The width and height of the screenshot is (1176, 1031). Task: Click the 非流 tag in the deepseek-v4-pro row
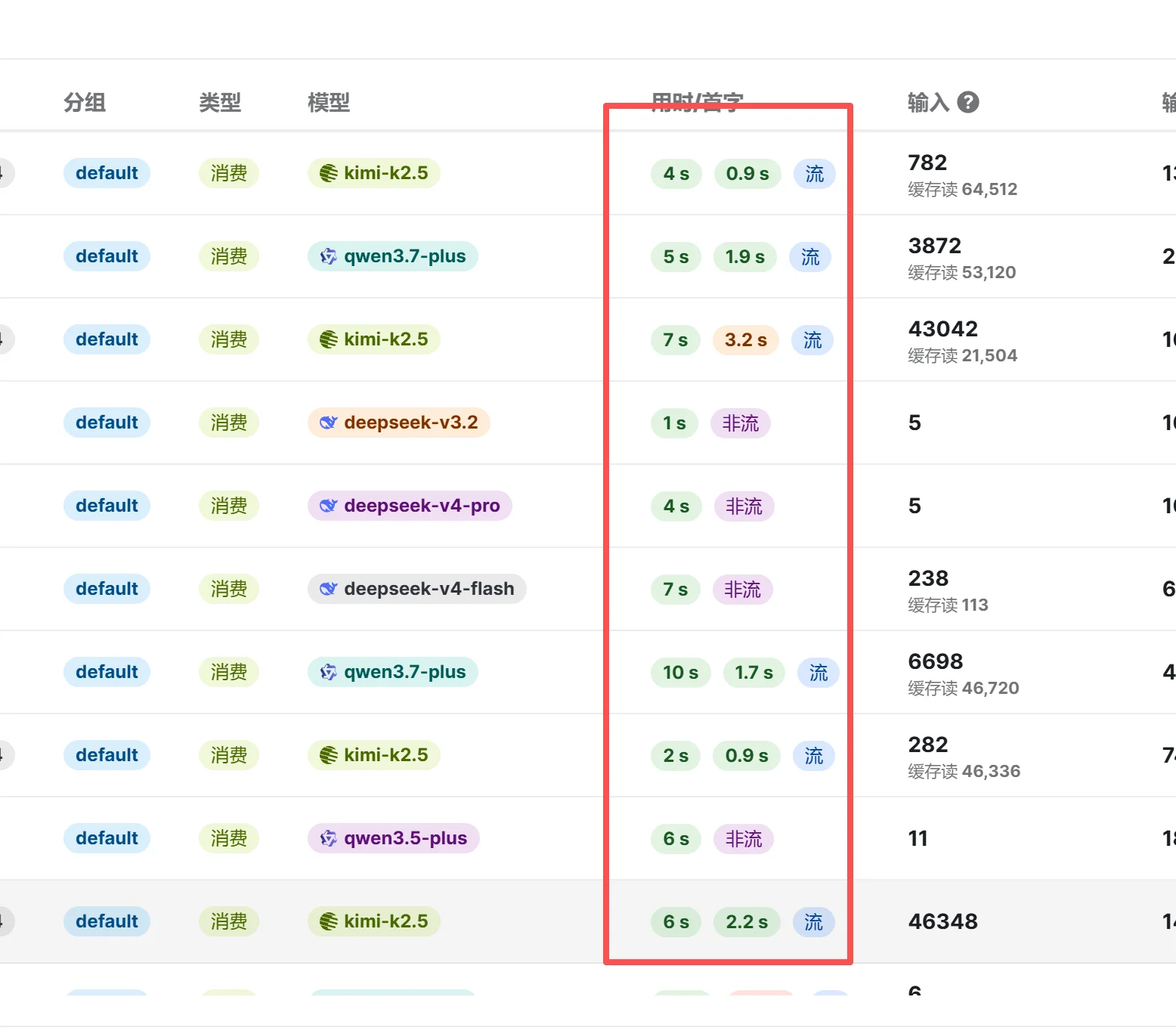[744, 506]
